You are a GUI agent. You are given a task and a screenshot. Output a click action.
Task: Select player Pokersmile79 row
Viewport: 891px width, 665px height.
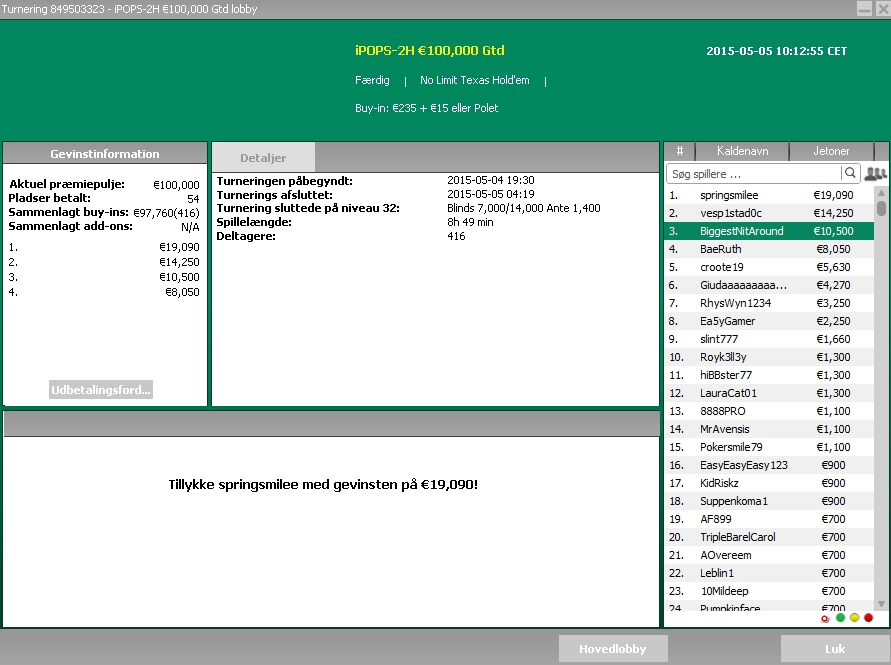tap(769, 447)
